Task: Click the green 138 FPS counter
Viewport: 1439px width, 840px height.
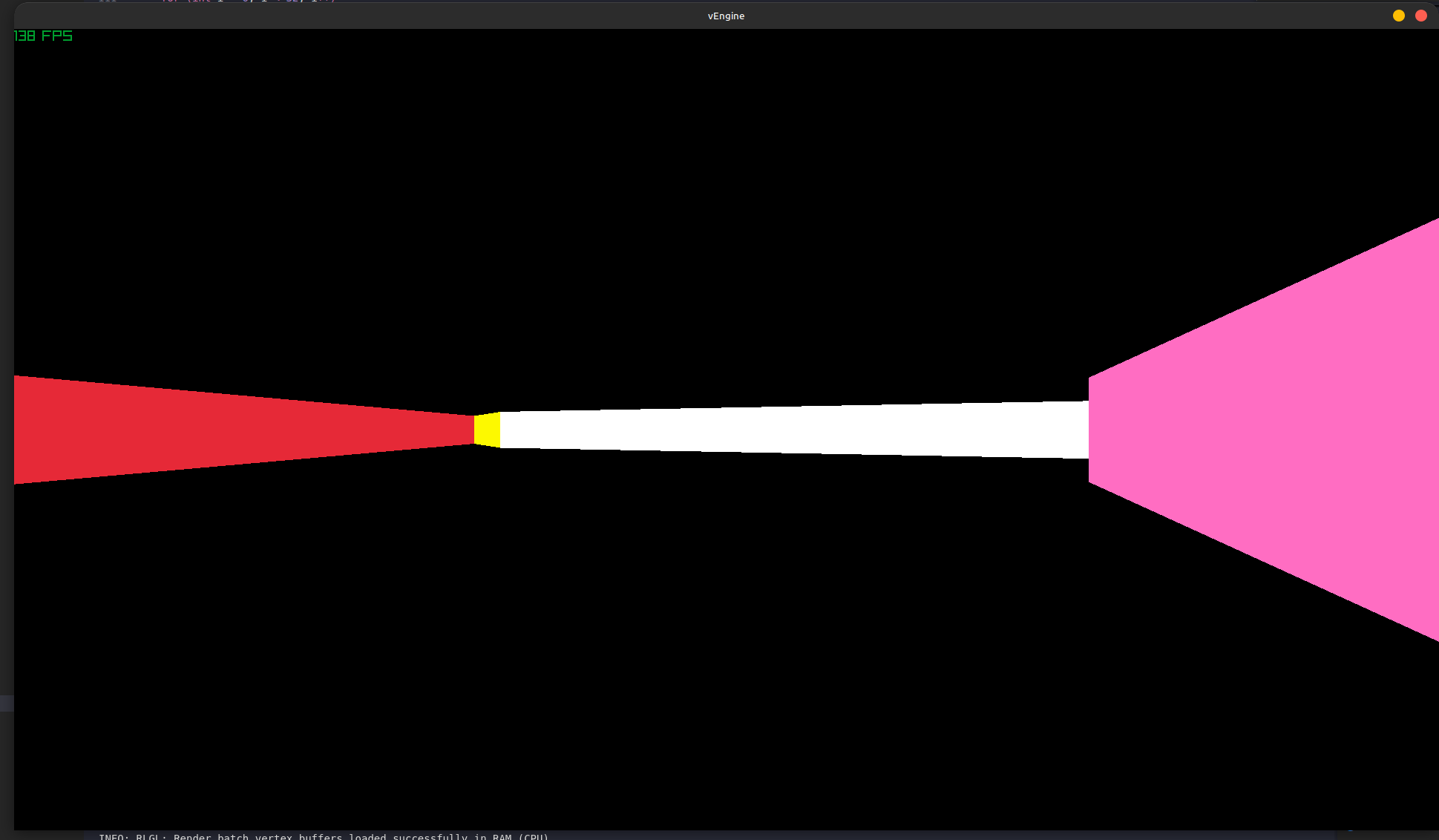Action: pos(43,36)
